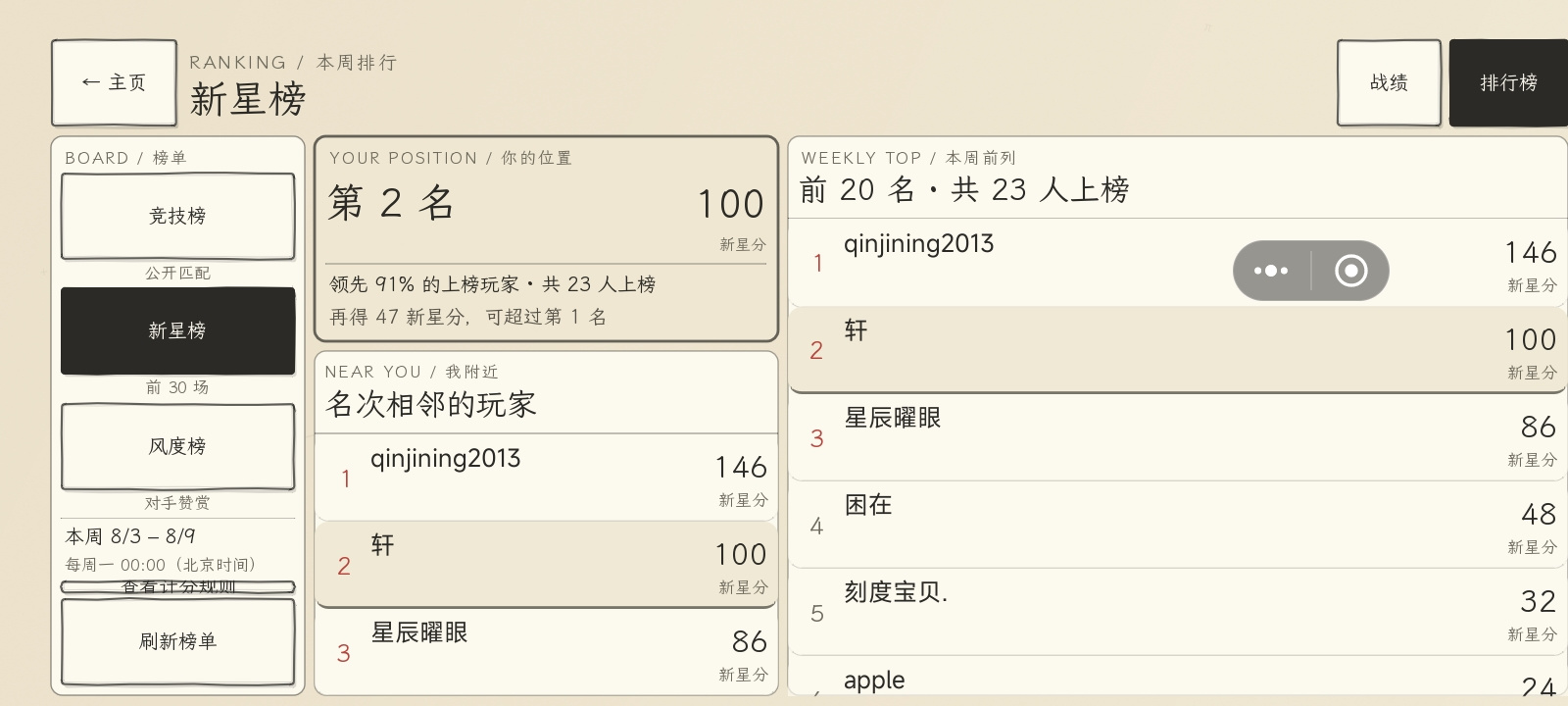
Task: Go back via the 主页 button
Action: point(114,82)
